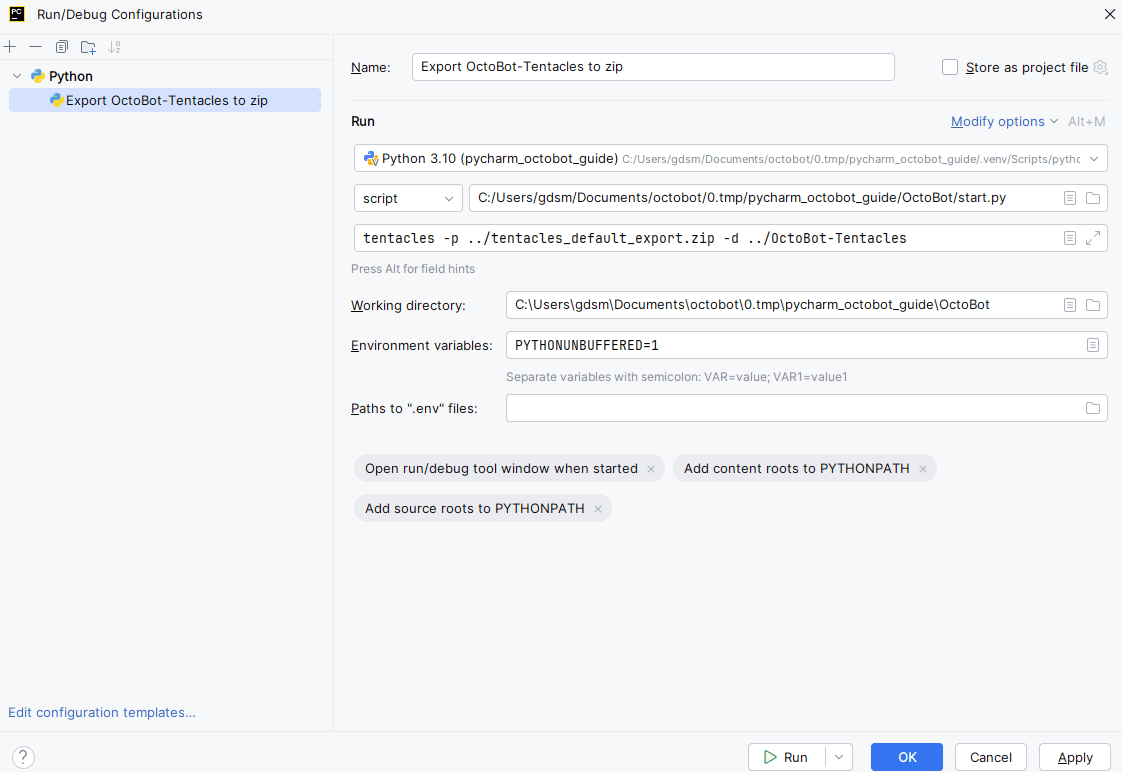The width and height of the screenshot is (1122, 772).
Task: Expand the script parameters field
Action: click(1093, 238)
